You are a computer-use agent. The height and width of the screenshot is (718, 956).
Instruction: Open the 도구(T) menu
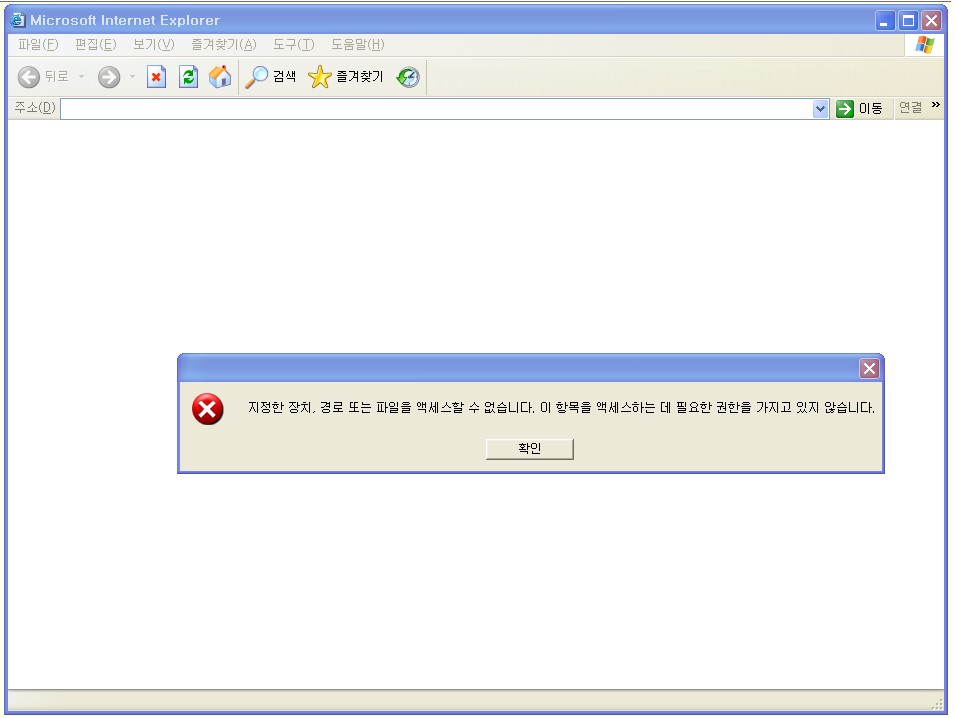(x=293, y=44)
